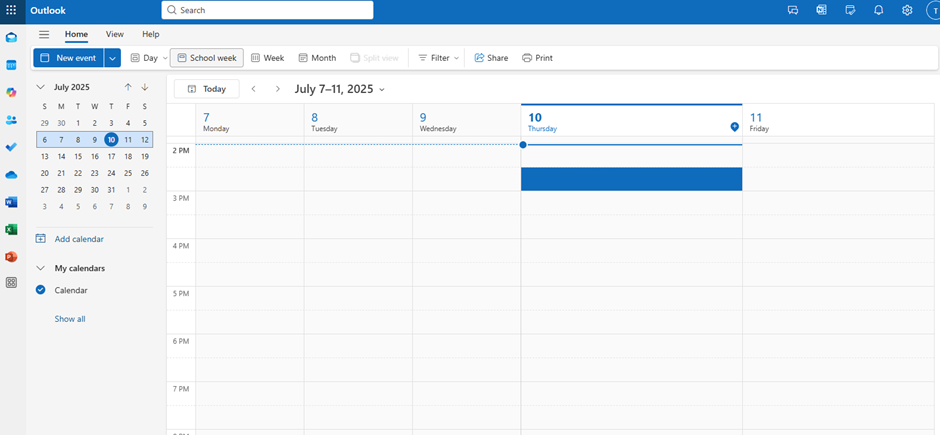Collapse the My calendars section
This screenshot has height=435, width=940.
pyautogui.click(x=41, y=268)
